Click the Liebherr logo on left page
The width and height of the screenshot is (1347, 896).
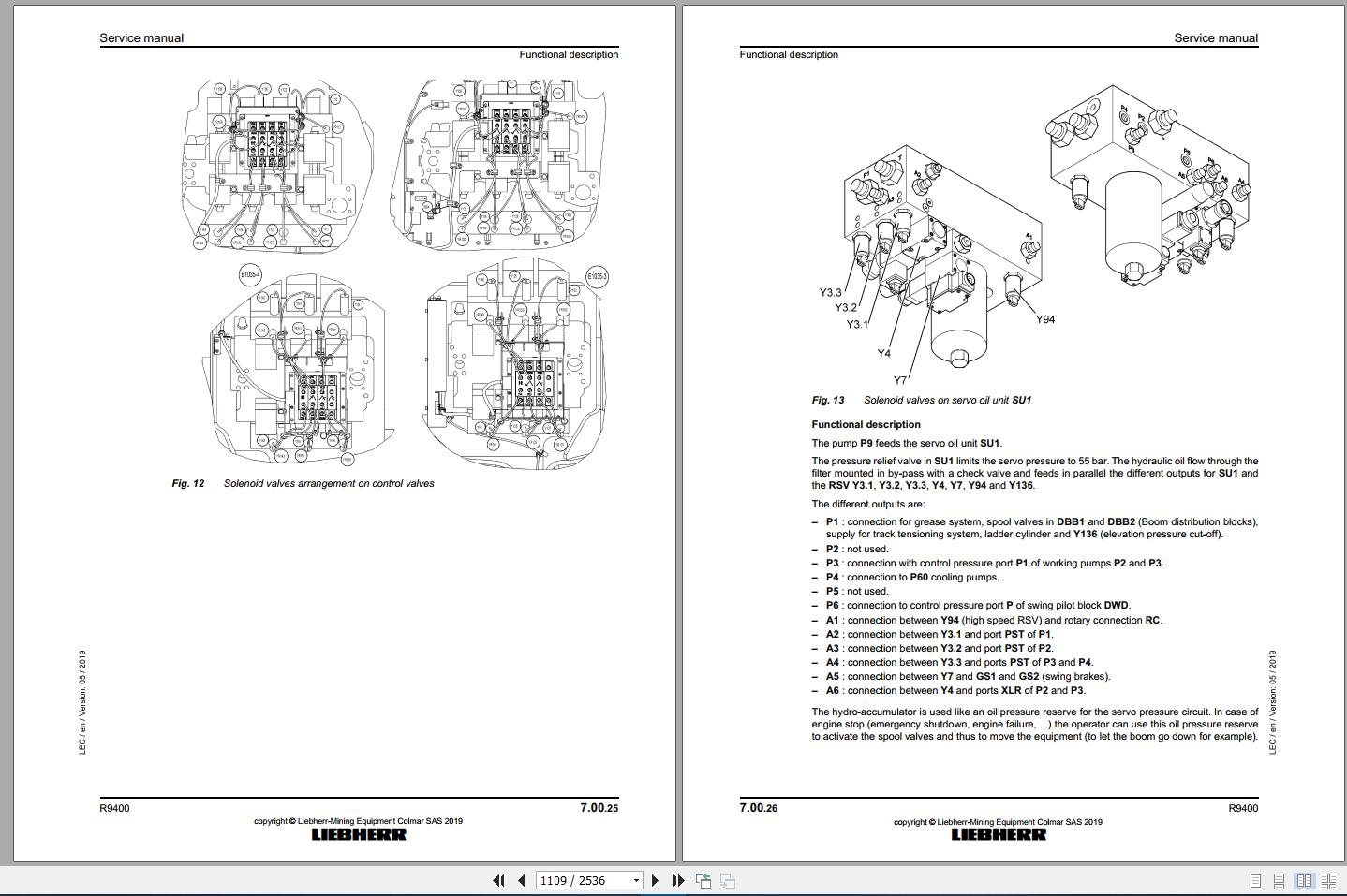coord(359,834)
